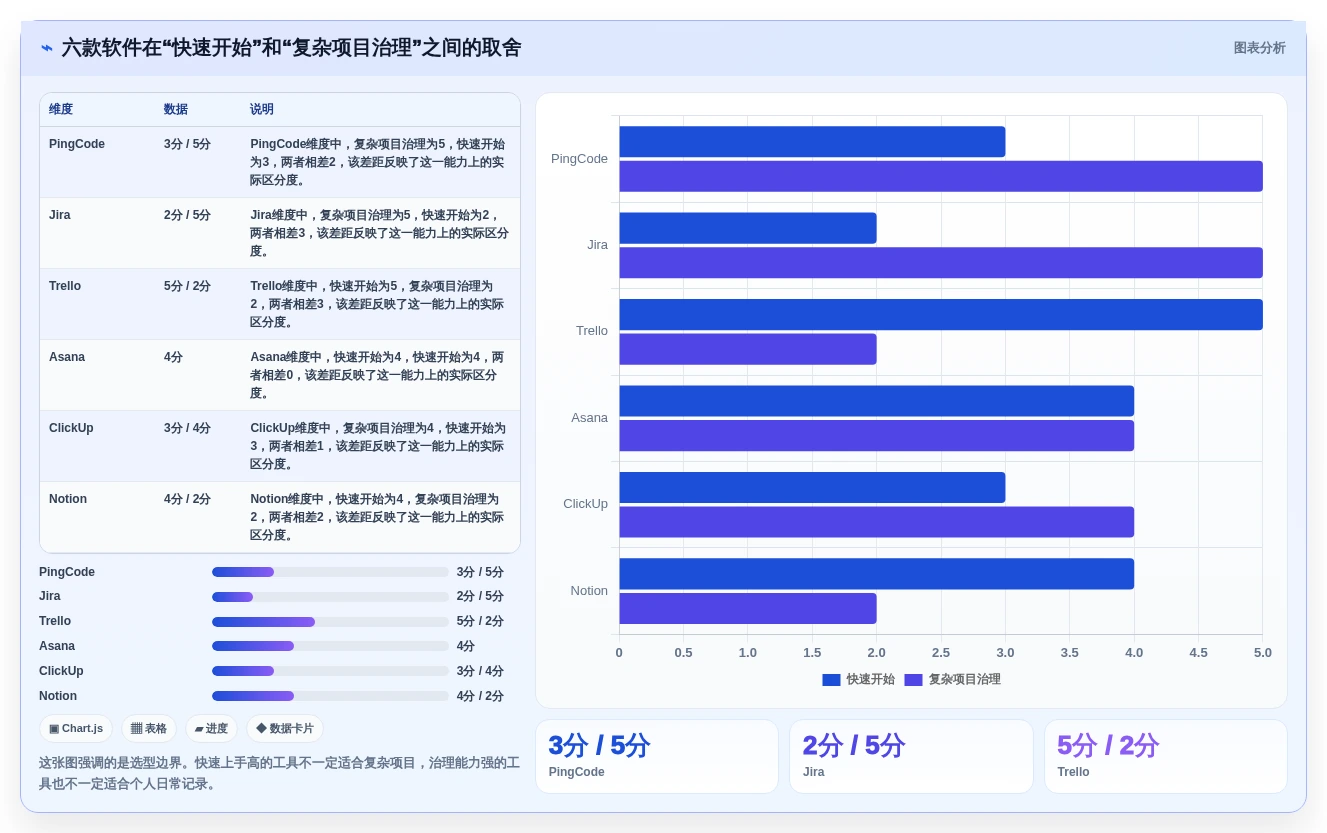Click the Trello table row name
The height and width of the screenshot is (833, 1327).
[65, 286]
